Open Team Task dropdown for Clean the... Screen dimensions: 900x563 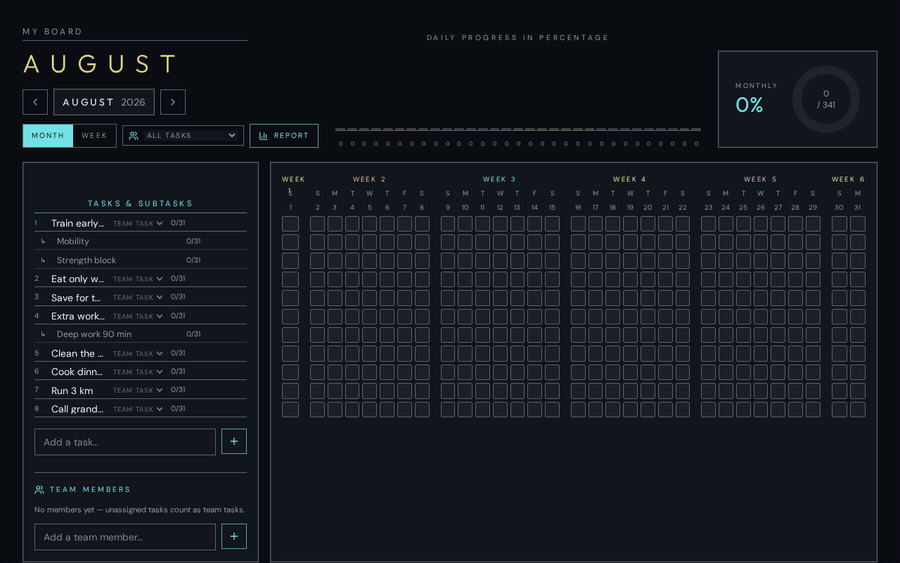(138, 354)
